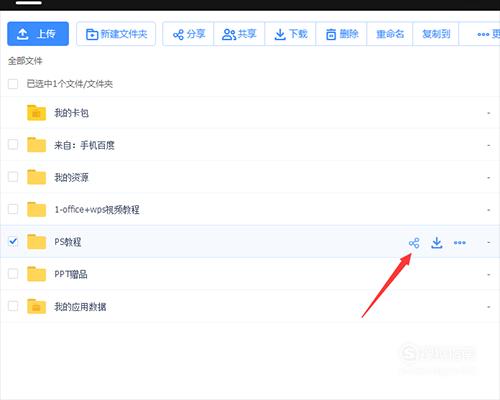Open the 1-office+wps视频教程 folder icon
500x400 pixels.
pyautogui.click(x=36, y=209)
